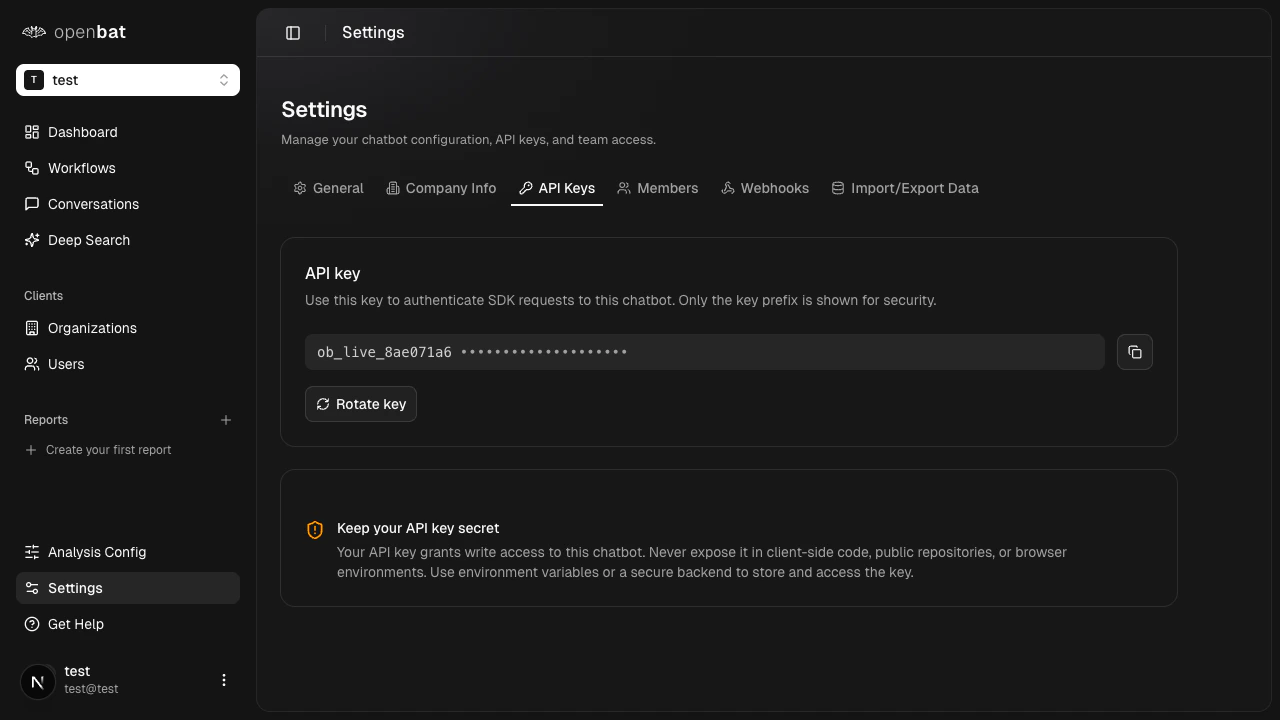Open the Workflows section
Image resolution: width=1280 pixels, height=720 pixels.
(x=81, y=168)
